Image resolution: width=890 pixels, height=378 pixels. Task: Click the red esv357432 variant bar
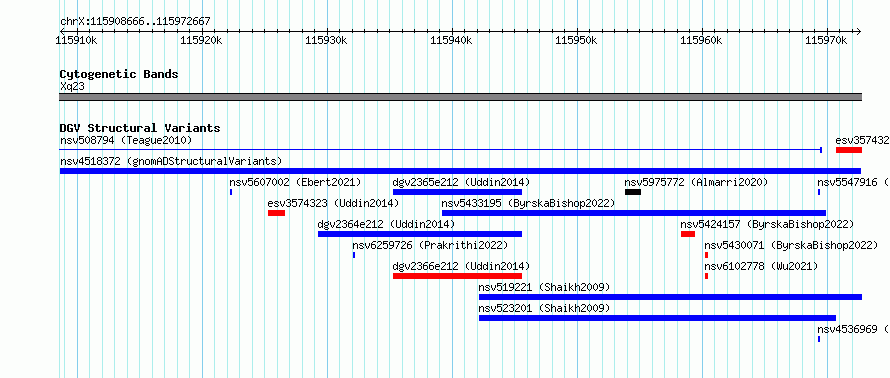click(849, 150)
